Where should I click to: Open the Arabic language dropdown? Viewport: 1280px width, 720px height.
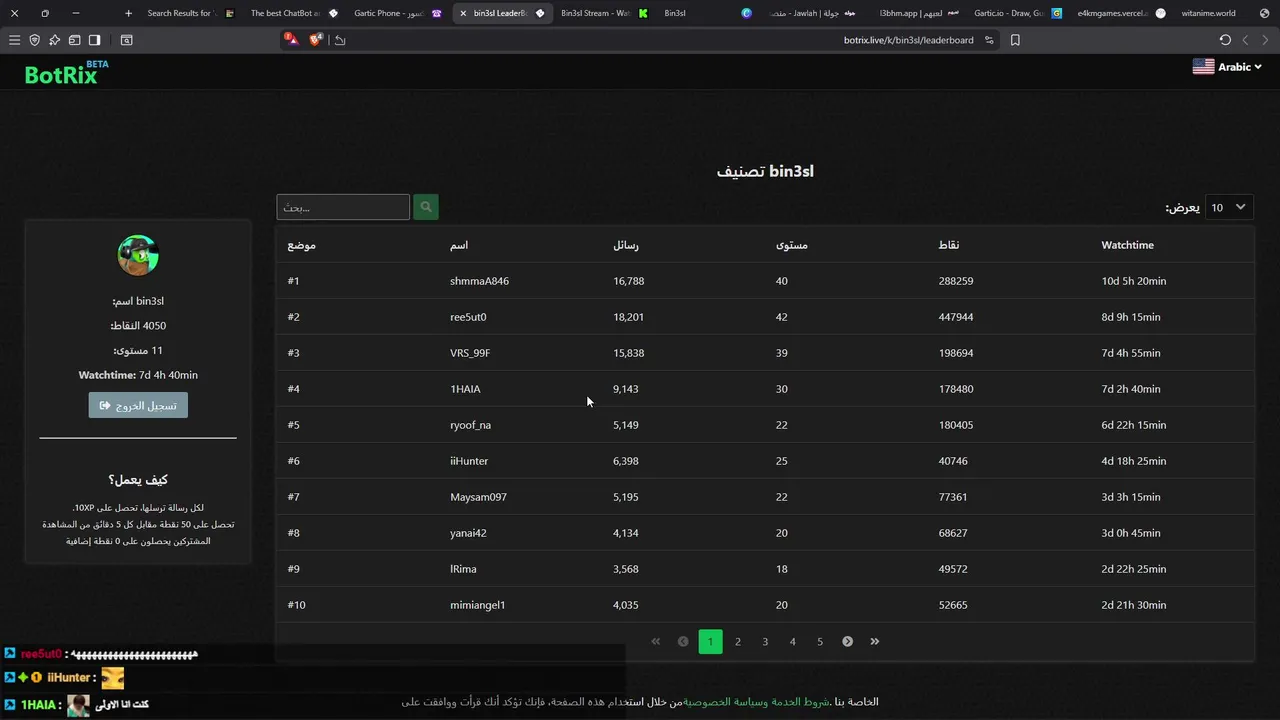1227,67
